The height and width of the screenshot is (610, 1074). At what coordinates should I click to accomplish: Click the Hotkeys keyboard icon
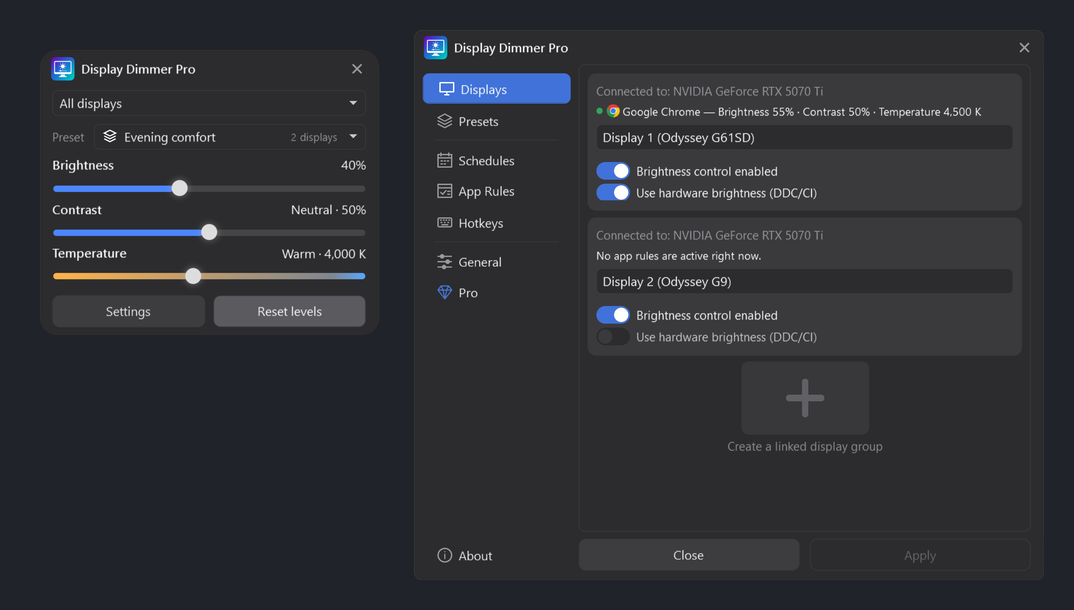pyautogui.click(x=445, y=223)
